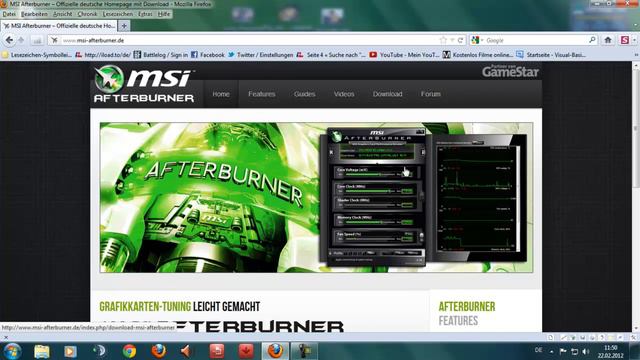640x360 pixels.
Task: Open the Firefox Home page icon
Action: (x=608, y=40)
